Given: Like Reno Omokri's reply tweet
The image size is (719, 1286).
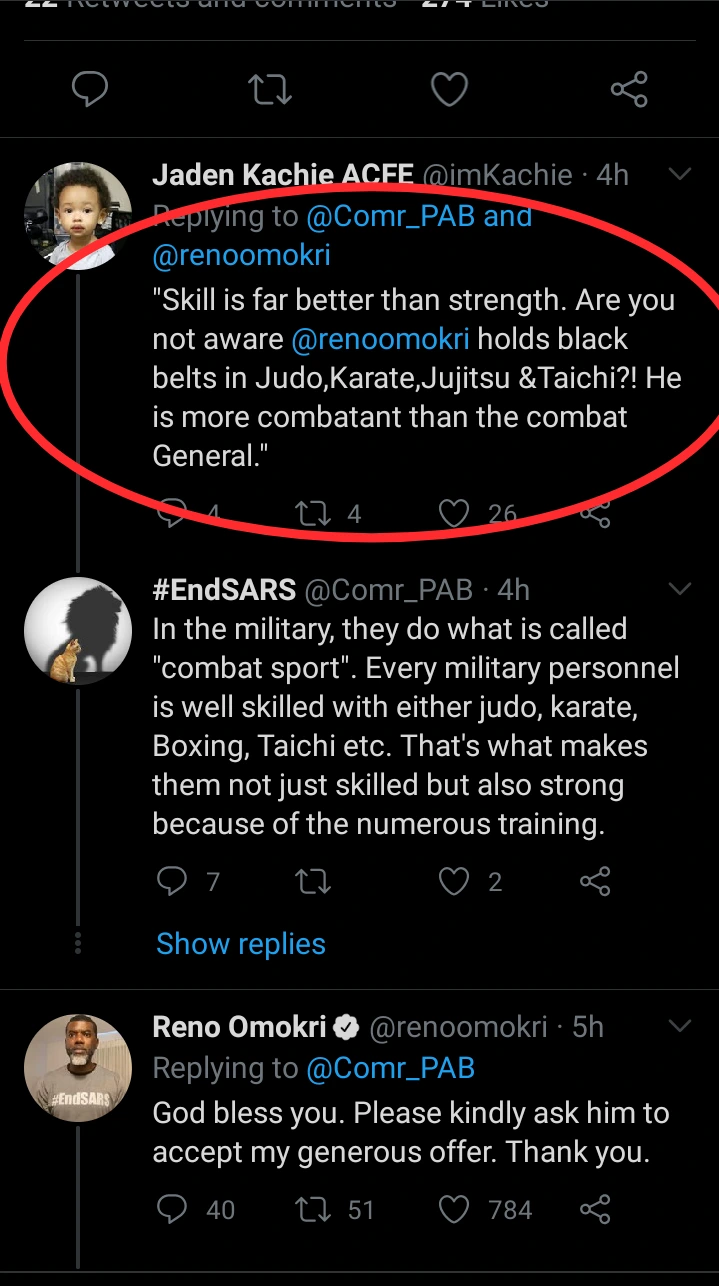Looking at the screenshot, I should (x=455, y=1210).
